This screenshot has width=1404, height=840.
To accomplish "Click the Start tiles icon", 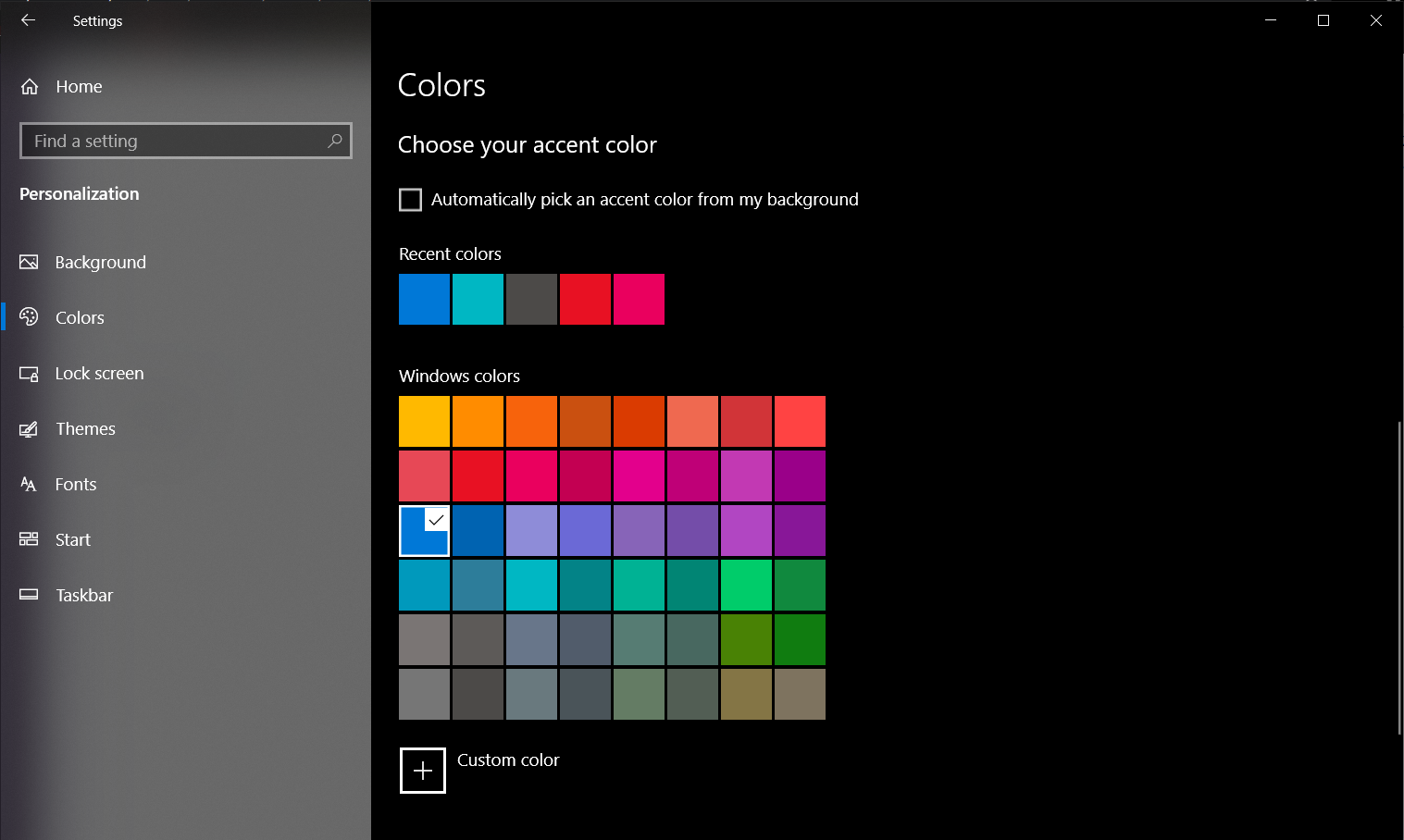I will [x=29, y=539].
